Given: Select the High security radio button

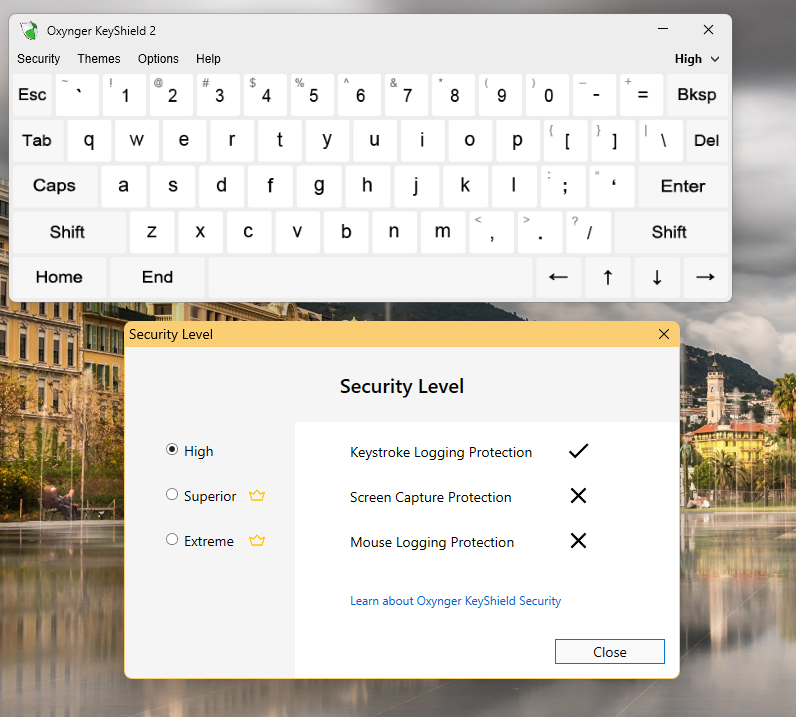Looking at the screenshot, I should pyautogui.click(x=172, y=451).
